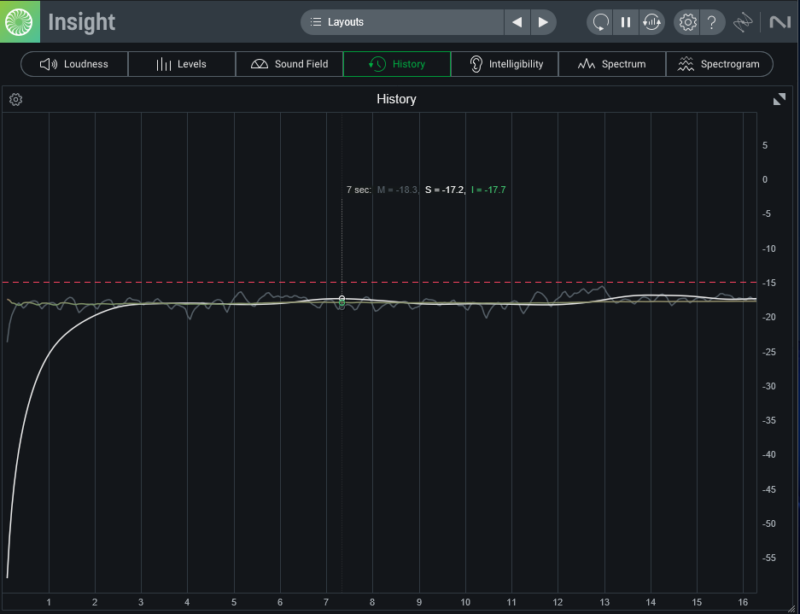Go to the previous layout arrow
800x614 pixels.
tap(517, 22)
